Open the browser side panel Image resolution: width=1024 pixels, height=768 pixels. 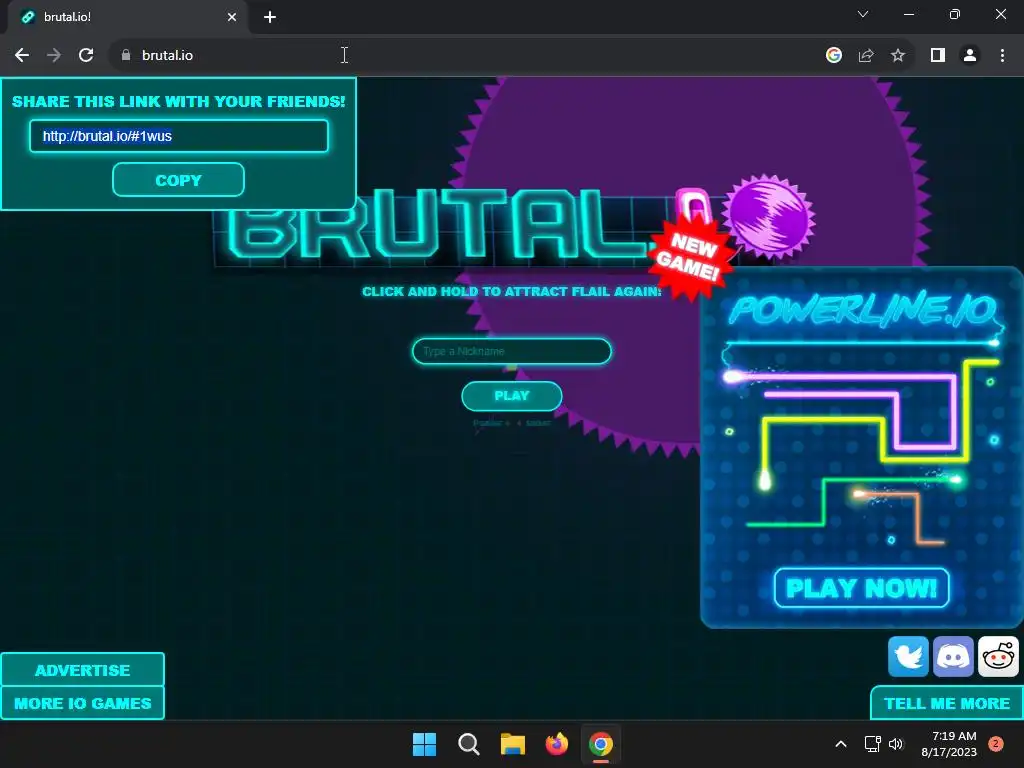938,56
